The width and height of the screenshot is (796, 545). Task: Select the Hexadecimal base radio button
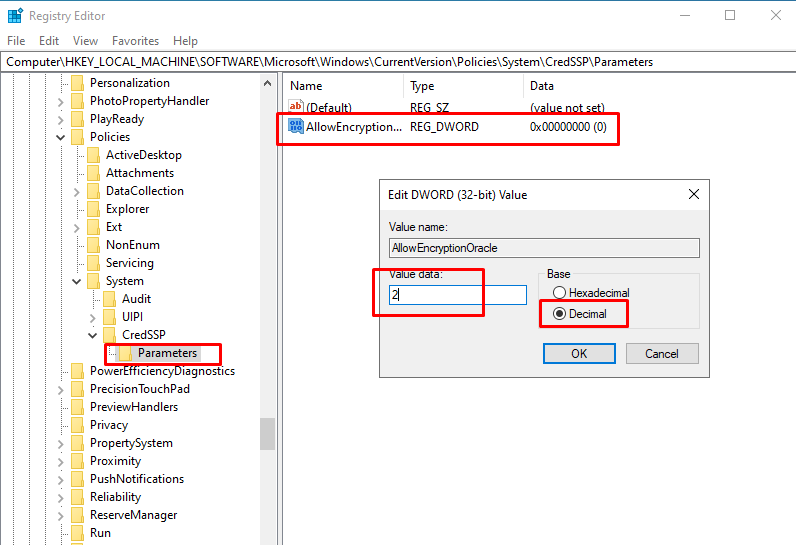click(559, 293)
